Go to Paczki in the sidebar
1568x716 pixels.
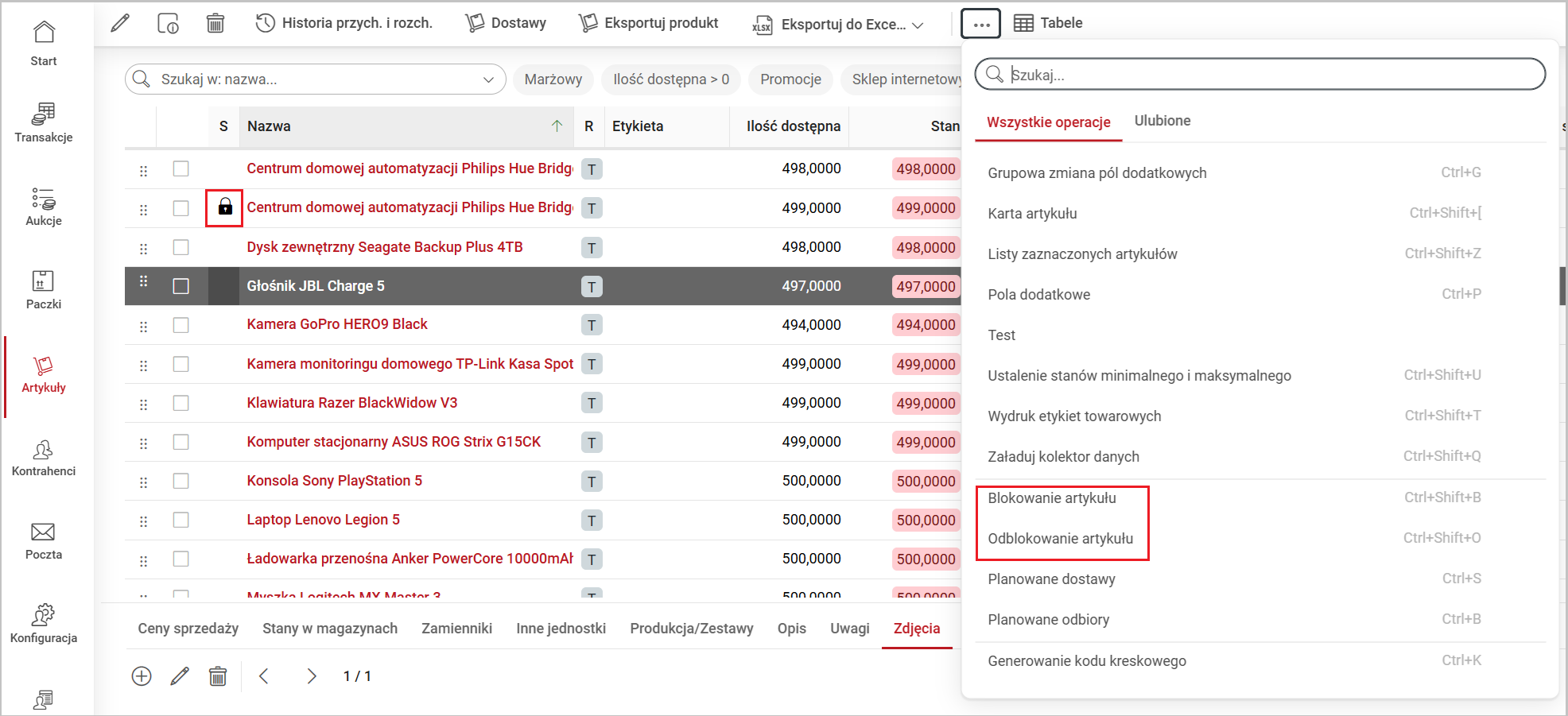pos(44,290)
